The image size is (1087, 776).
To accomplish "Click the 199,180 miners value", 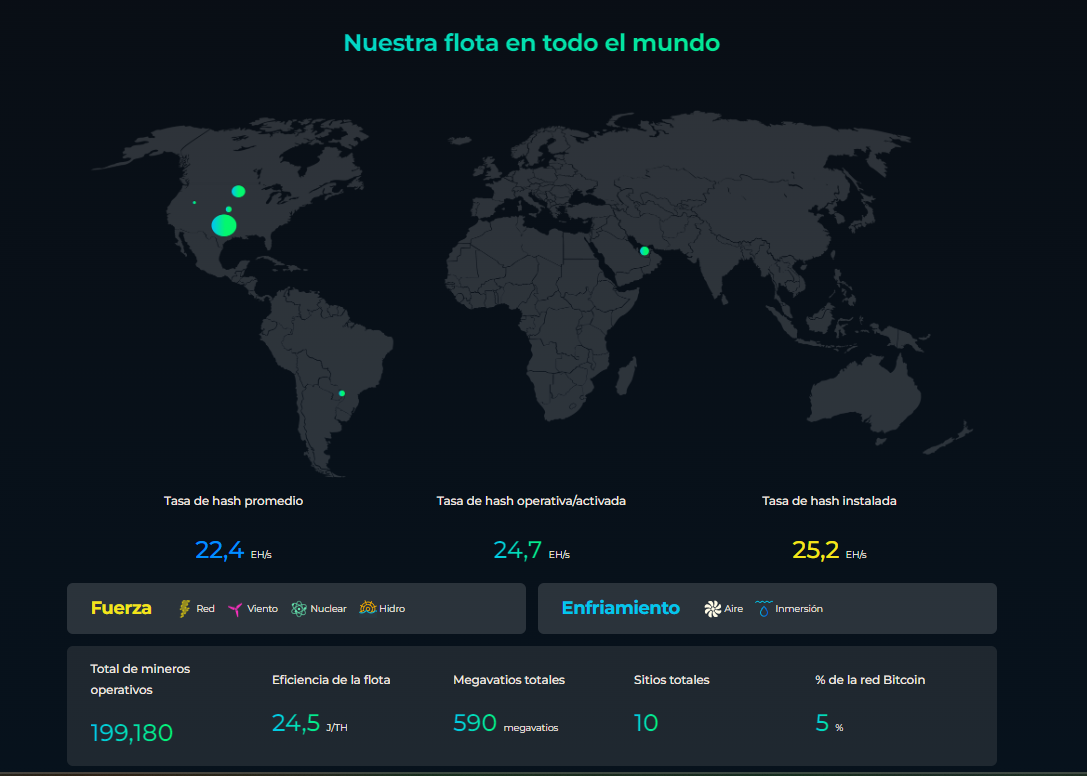I will click(x=131, y=733).
